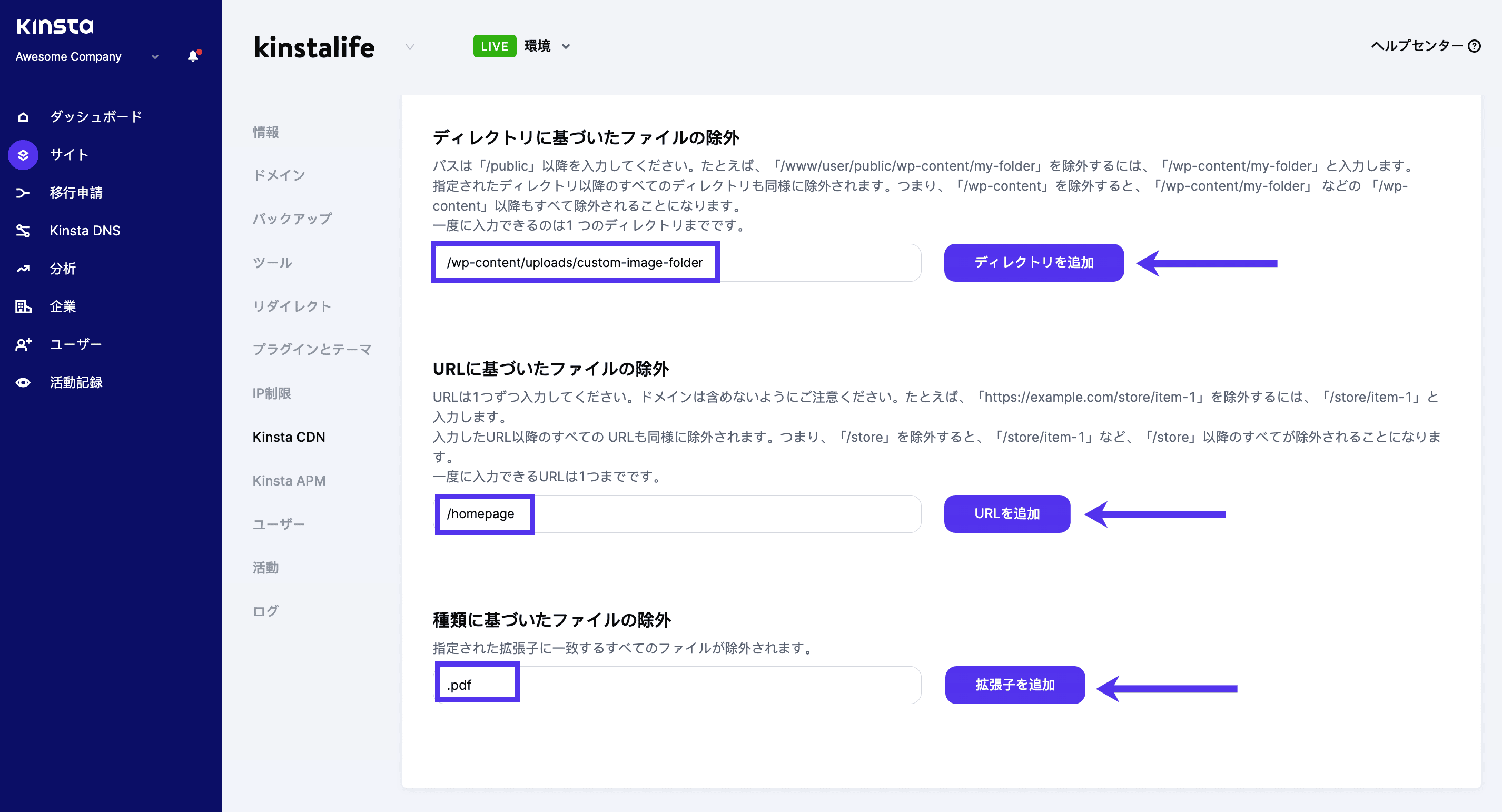Open the 環境 environment dropdown
Viewport: 1502px width, 812px height.
point(548,46)
